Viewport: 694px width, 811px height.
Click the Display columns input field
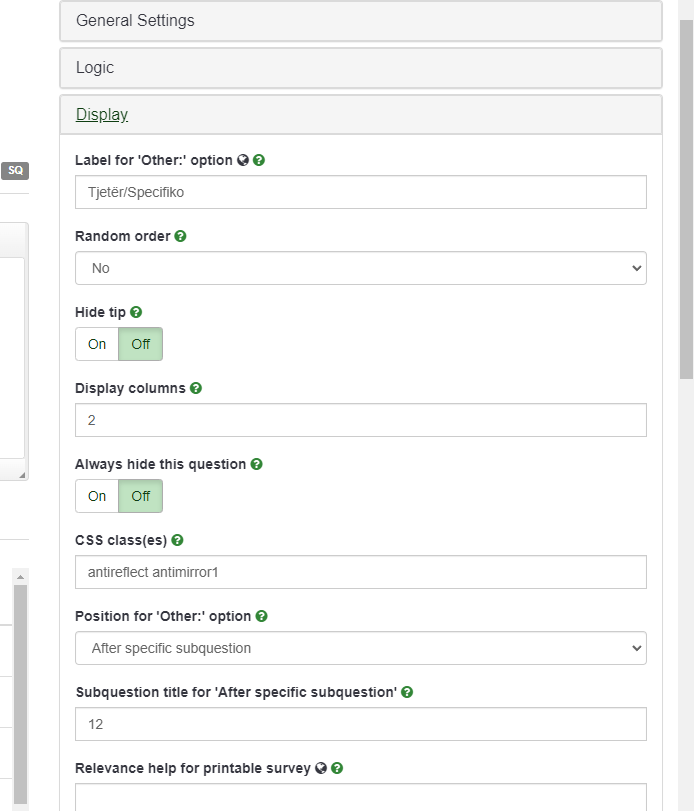[x=360, y=420]
